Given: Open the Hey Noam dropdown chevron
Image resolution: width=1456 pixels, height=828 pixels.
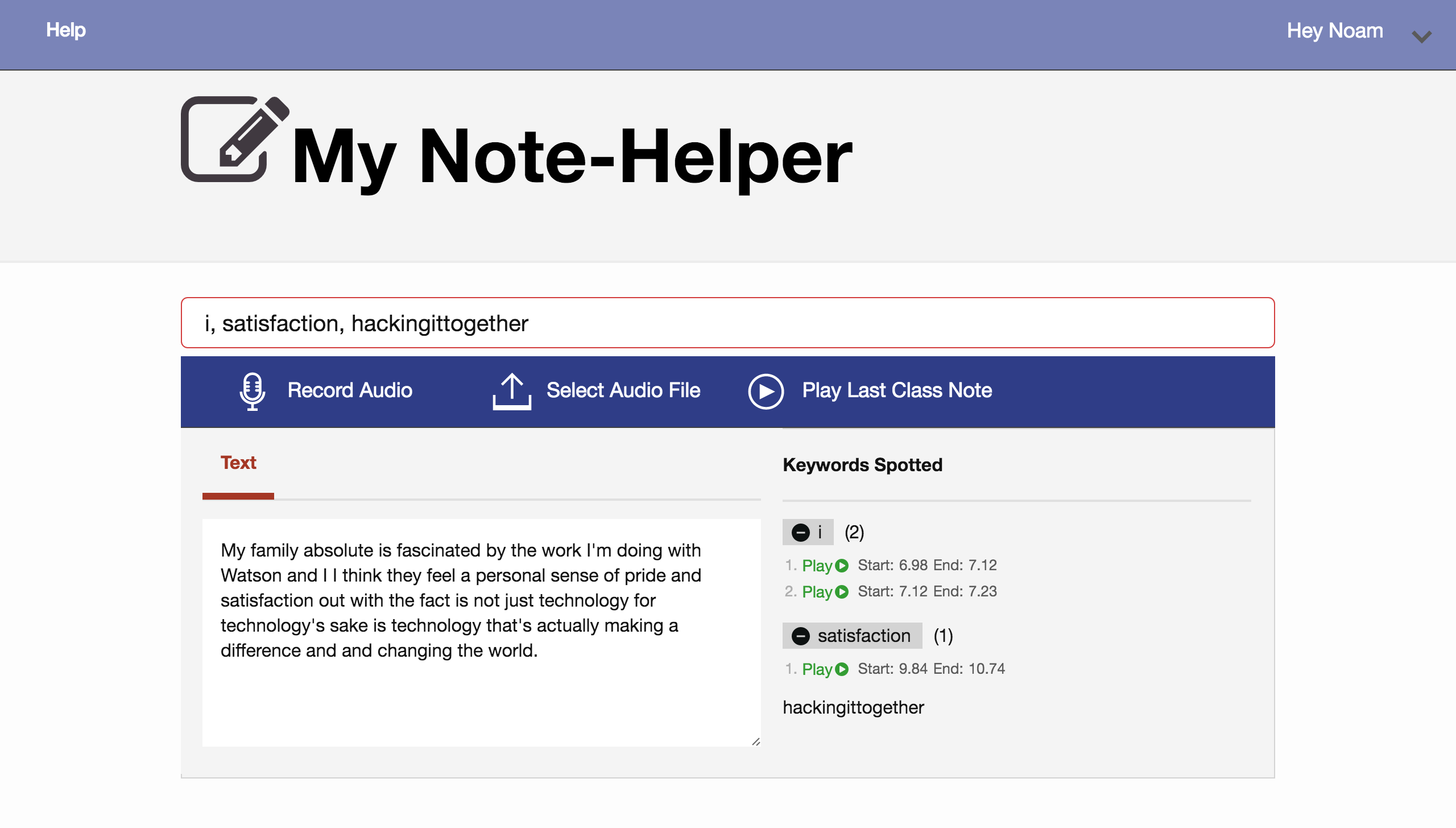Looking at the screenshot, I should pyautogui.click(x=1421, y=37).
